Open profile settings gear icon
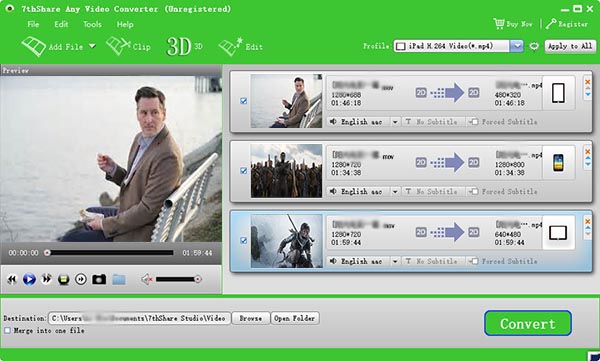This screenshot has height=361, width=600. [534, 46]
